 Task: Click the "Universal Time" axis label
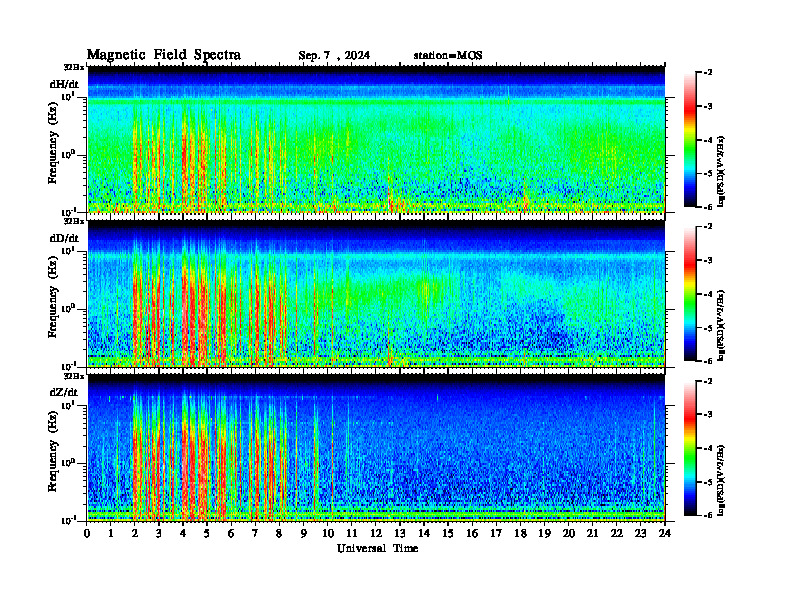coord(377,548)
